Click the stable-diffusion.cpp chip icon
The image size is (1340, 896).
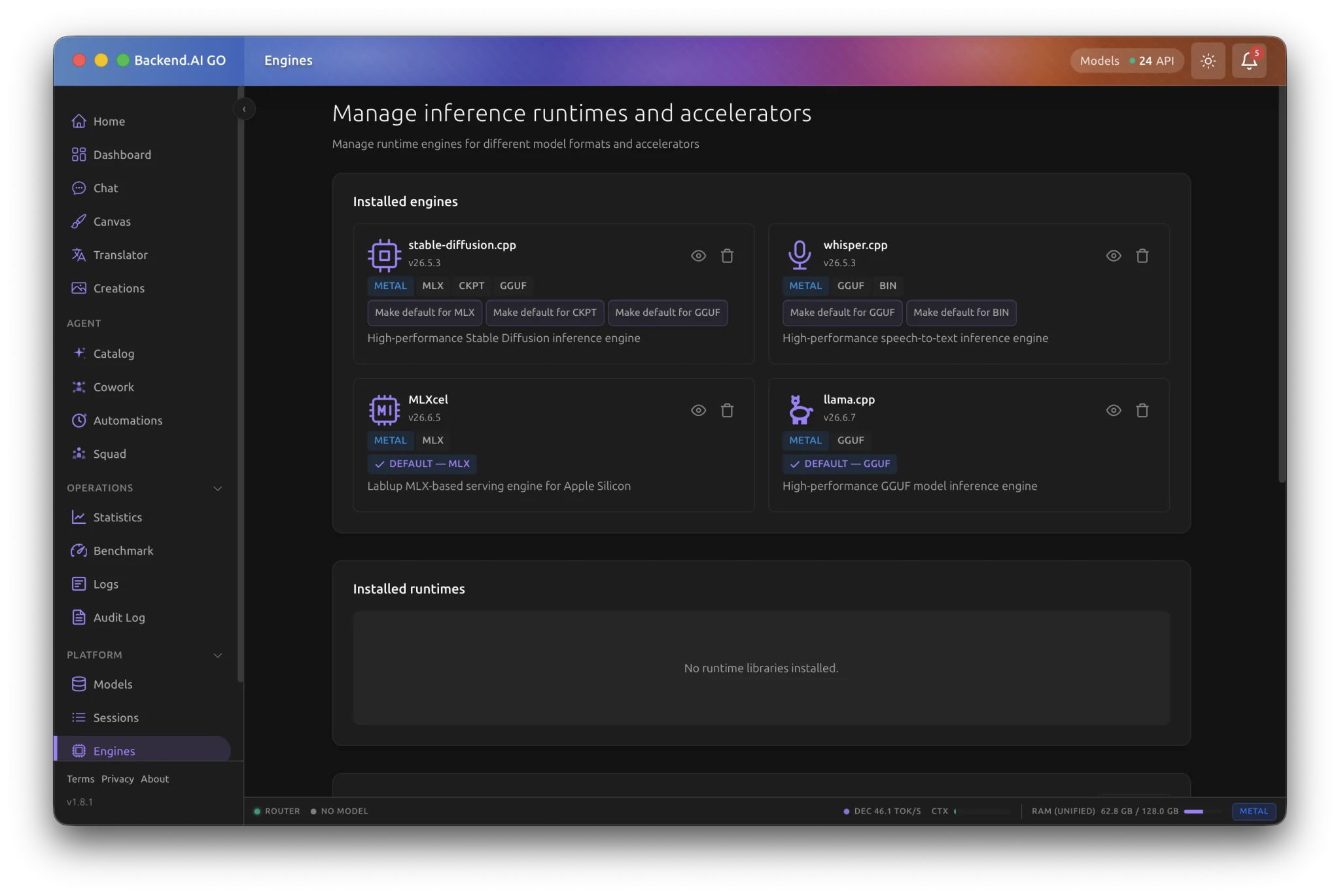click(x=384, y=255)
